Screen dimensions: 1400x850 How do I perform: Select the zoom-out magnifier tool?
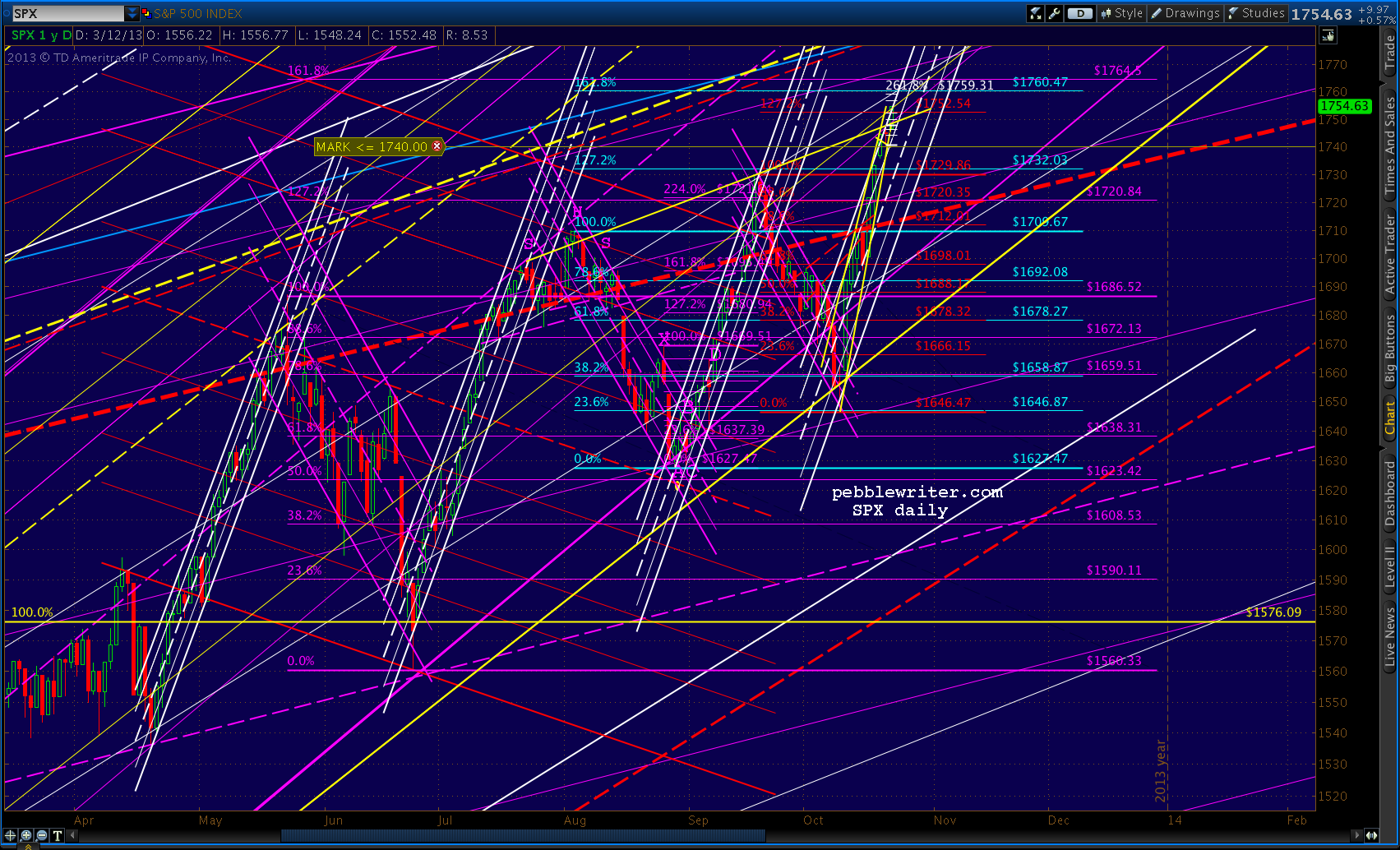(x=42, y=837)
